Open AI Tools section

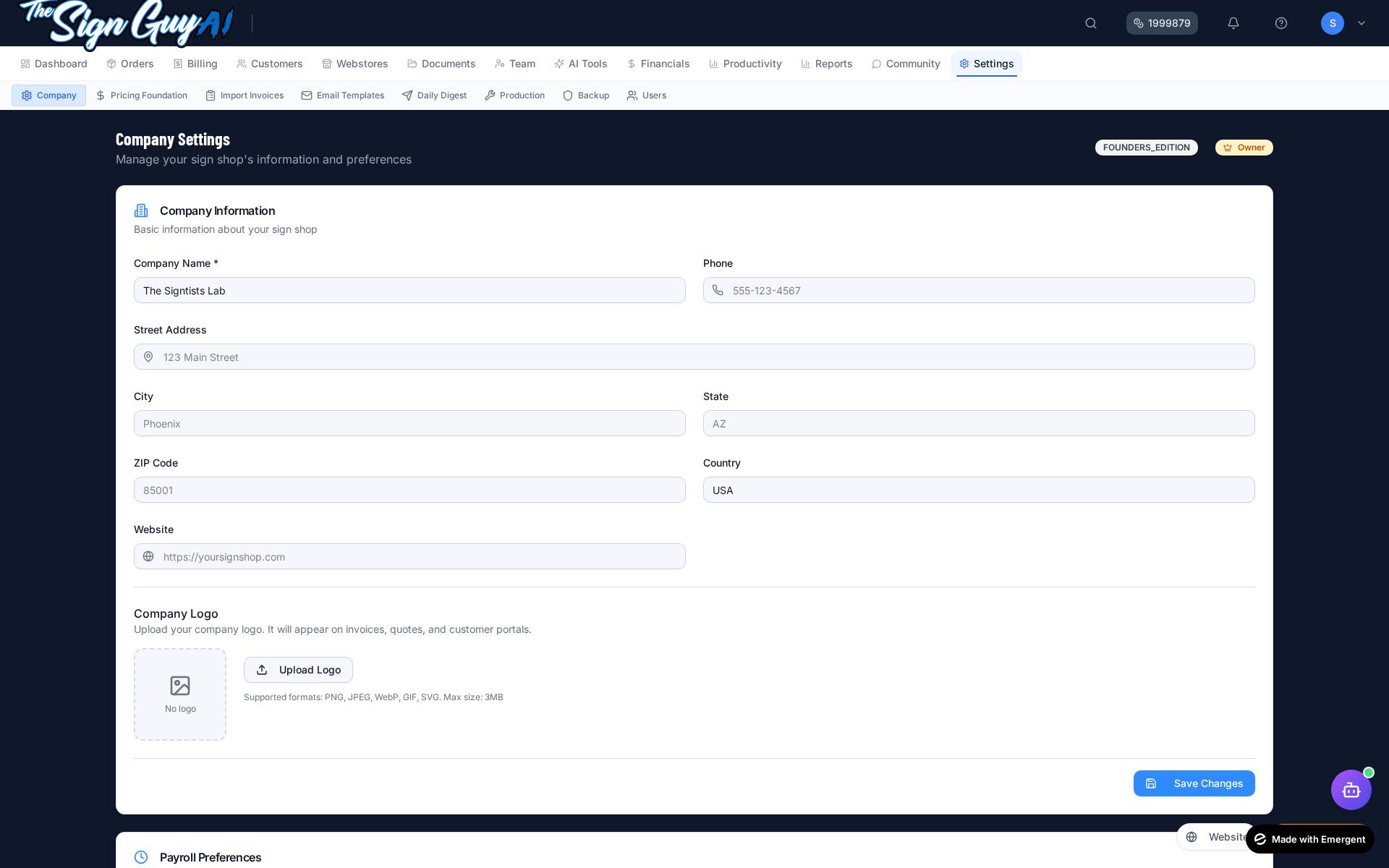pyautogui.click(x=581, y=64)
